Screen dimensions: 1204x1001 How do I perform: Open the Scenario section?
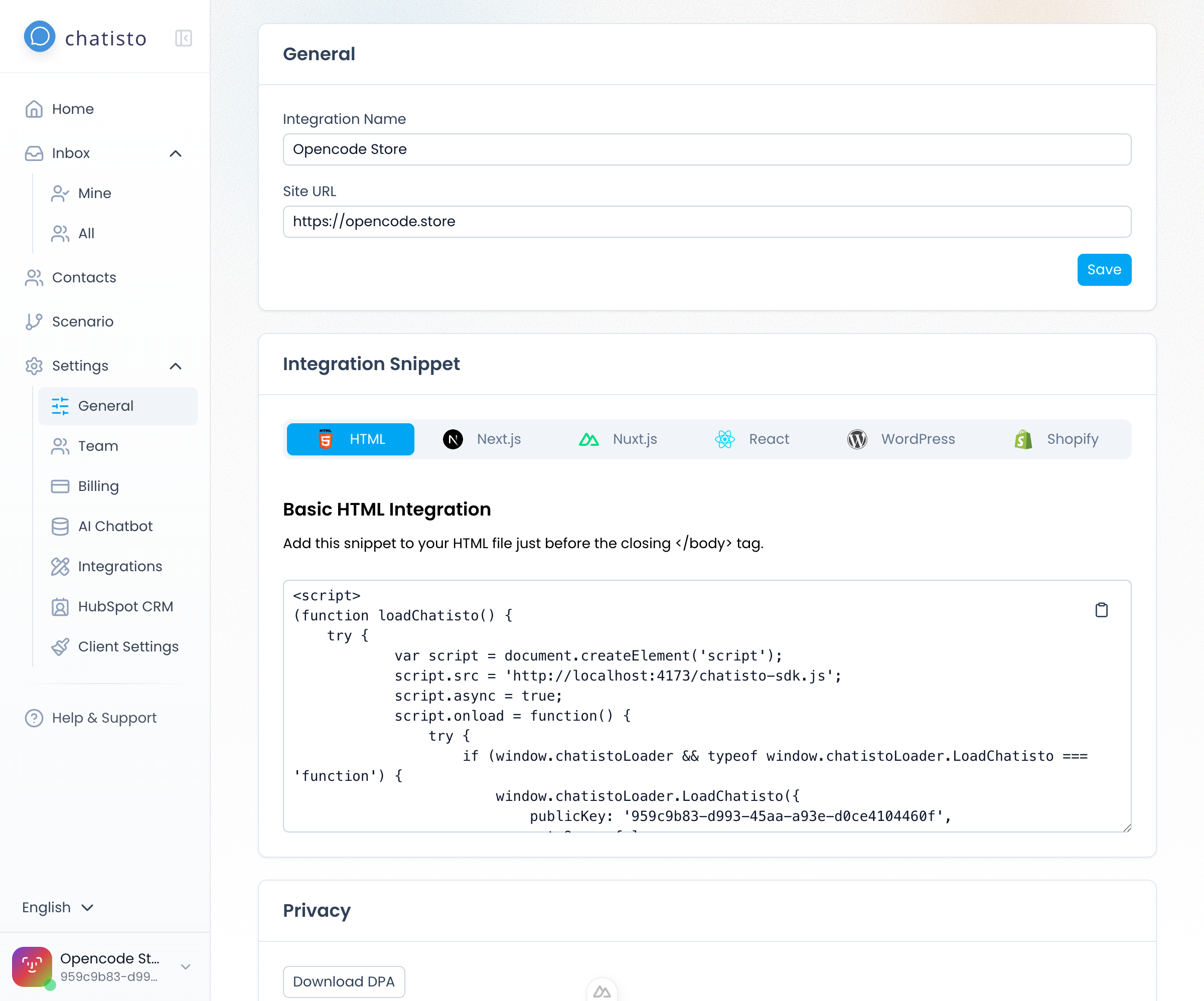pos(83,321)
